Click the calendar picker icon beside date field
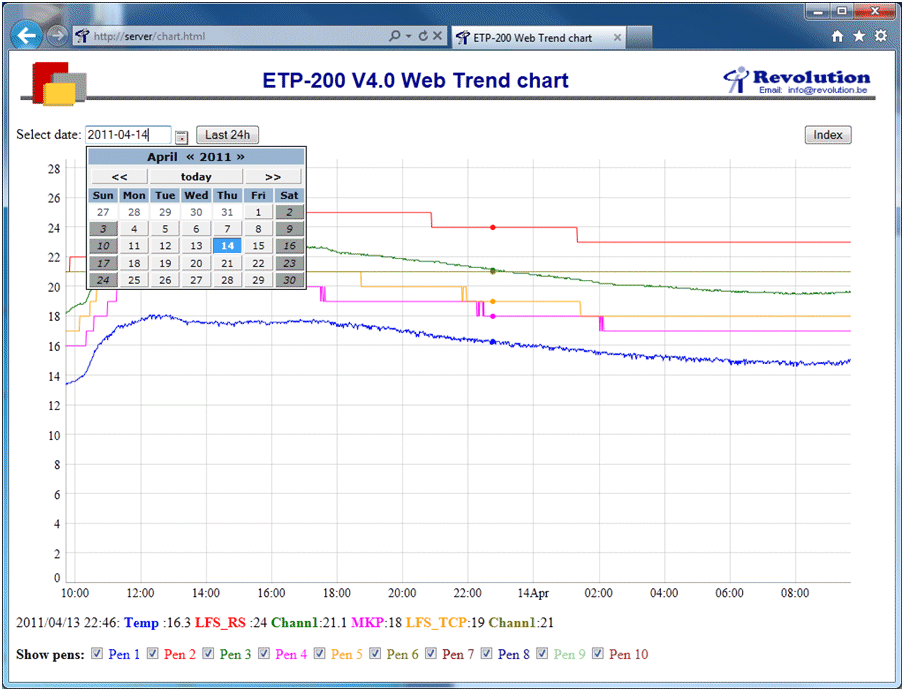 182,137
